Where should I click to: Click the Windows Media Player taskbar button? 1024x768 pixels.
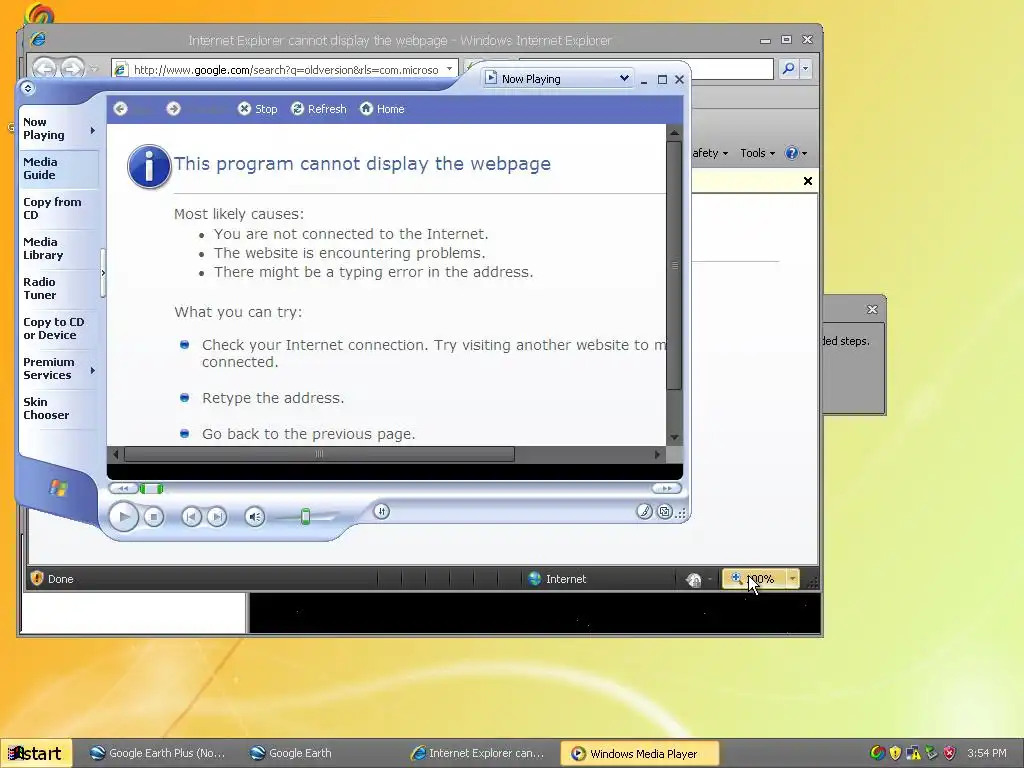(640, 753)
